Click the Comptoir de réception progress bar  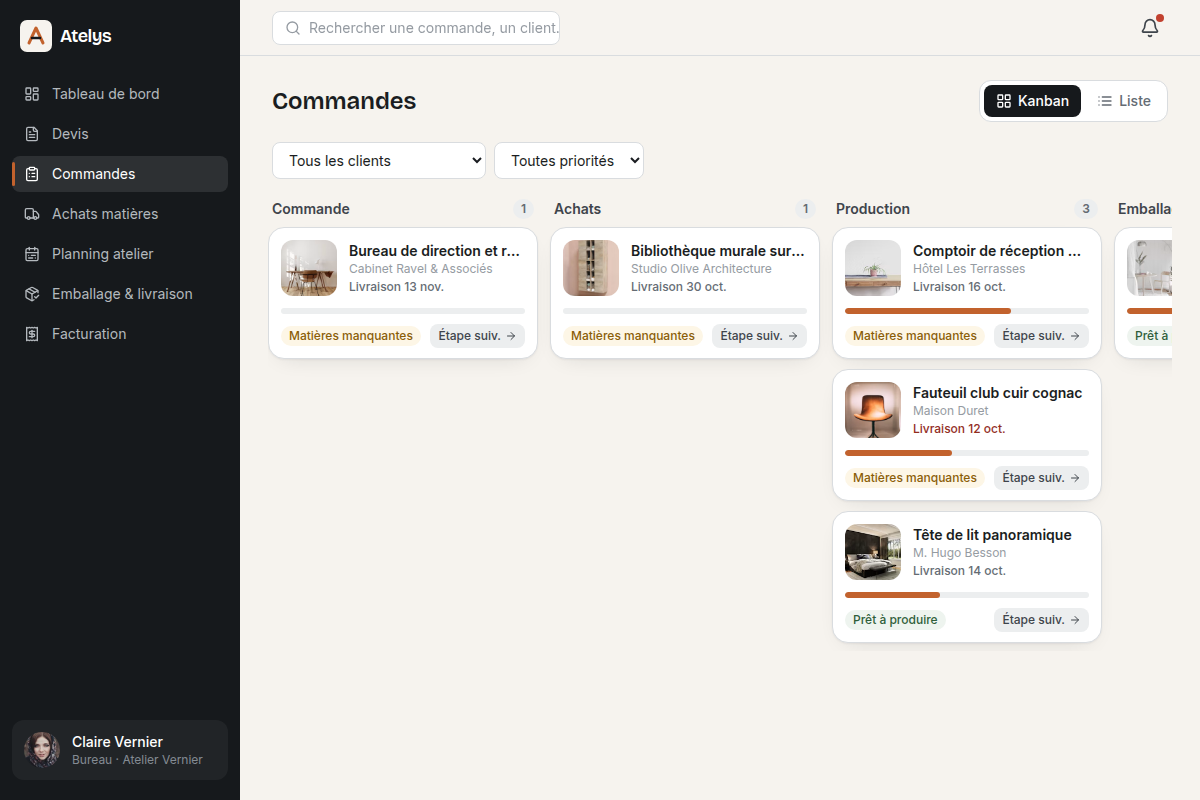coord(967,311)
